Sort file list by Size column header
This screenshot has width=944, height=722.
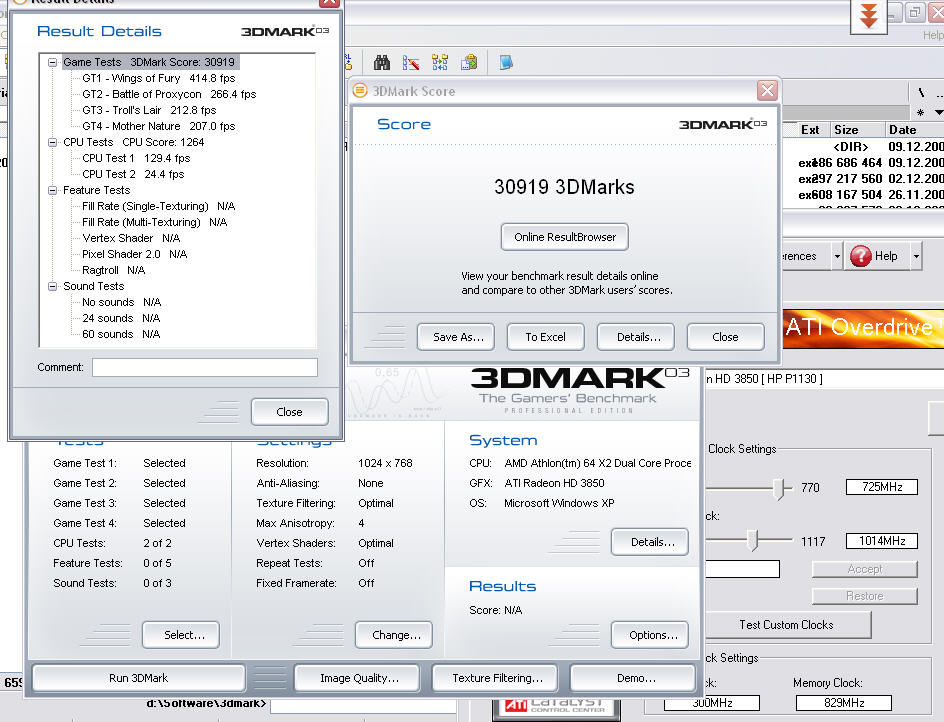[x=857, y=129]
